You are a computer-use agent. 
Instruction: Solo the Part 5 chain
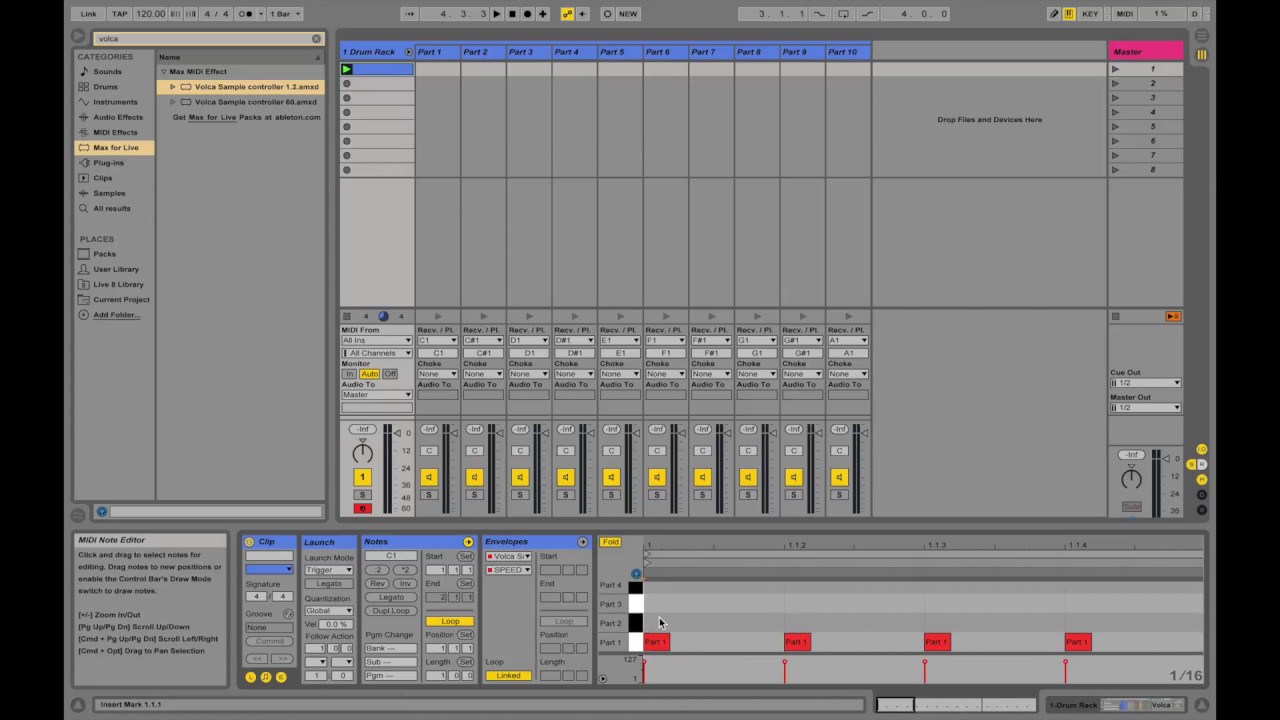tap(611, 495)
